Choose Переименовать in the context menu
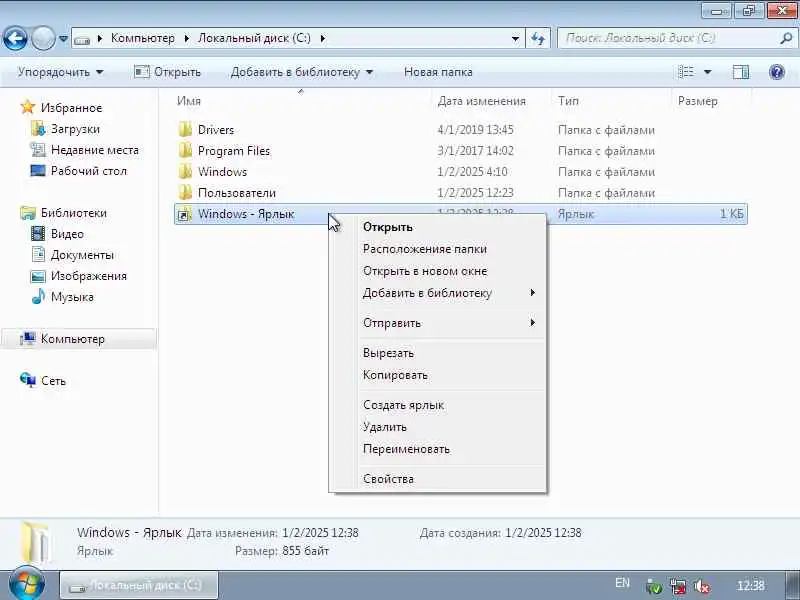The image size is (800, 600). 406,449
